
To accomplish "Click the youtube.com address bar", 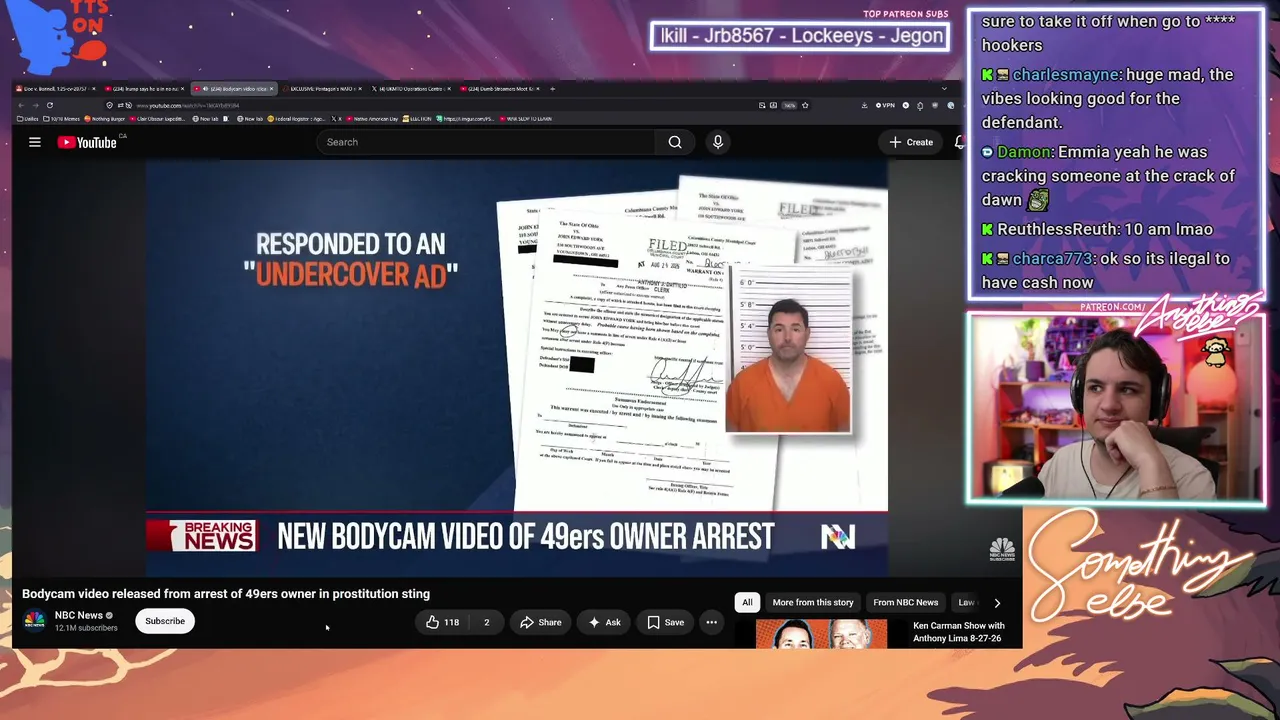I will [430, 105].
